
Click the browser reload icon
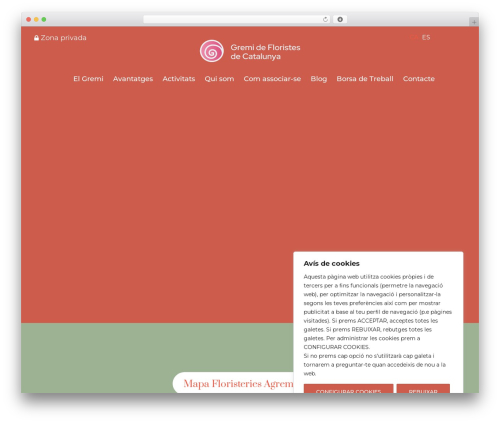pos(325,19)
